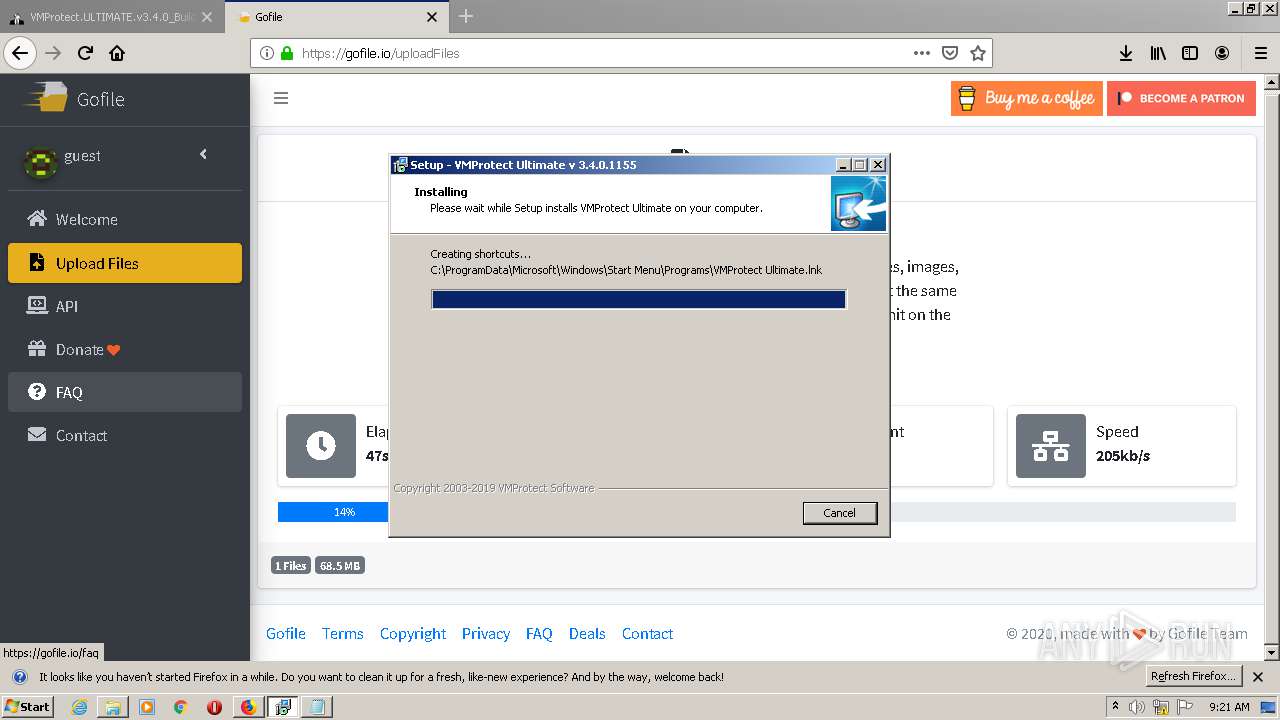Cancel the VMProtect Ultimate setup
Screen dimensions: 1280x720
coord(840,513)
